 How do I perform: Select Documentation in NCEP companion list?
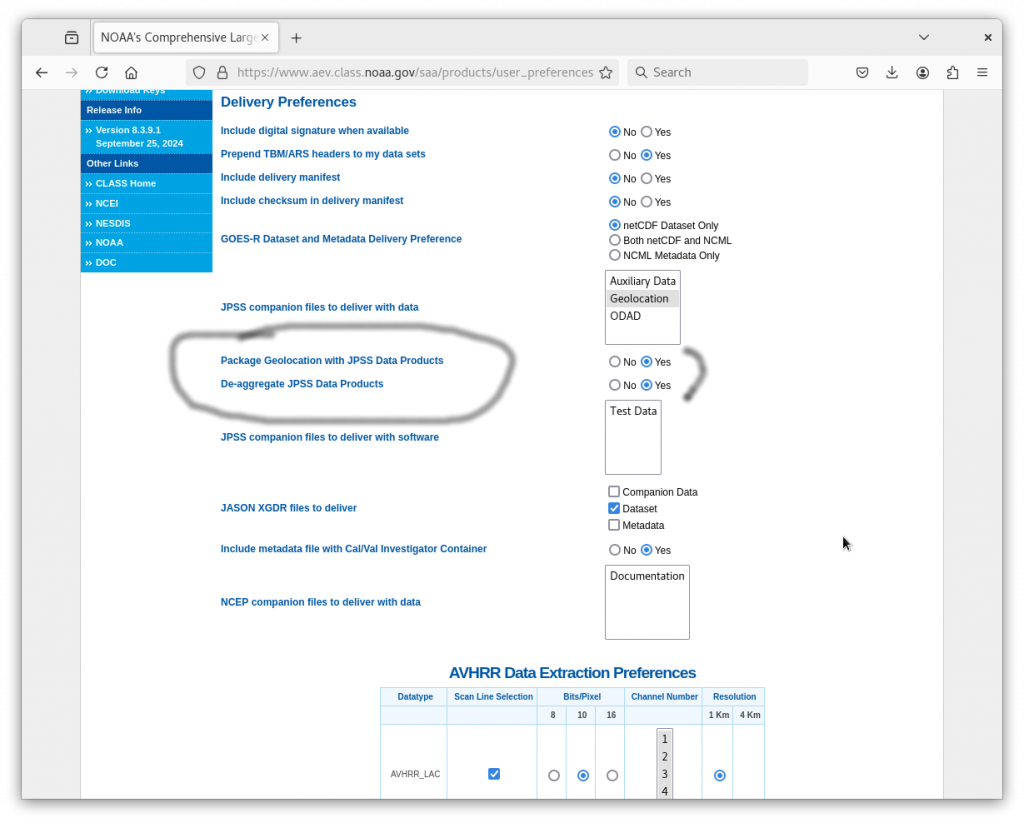[x=647, y=576]
